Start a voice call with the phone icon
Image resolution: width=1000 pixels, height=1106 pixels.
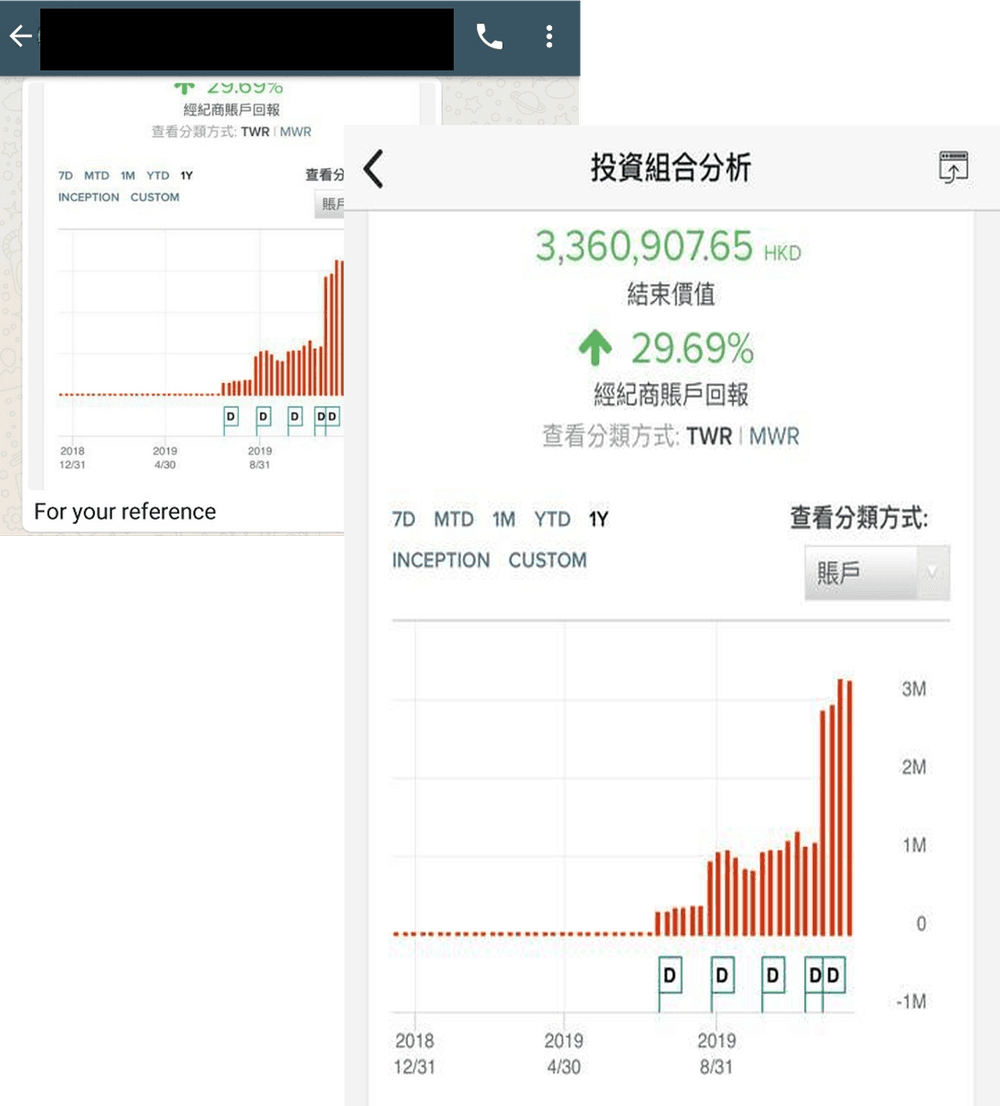click(489, 36)
